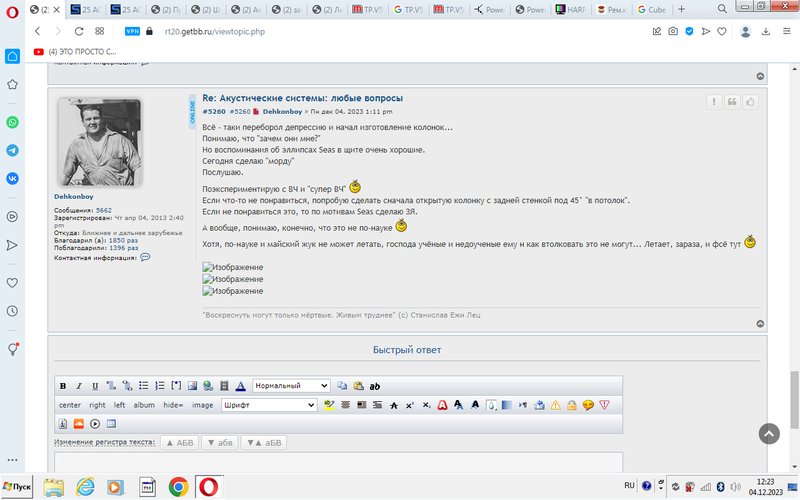
Task: Switch to the first '25 АС' tab
Action: point(85,9)
